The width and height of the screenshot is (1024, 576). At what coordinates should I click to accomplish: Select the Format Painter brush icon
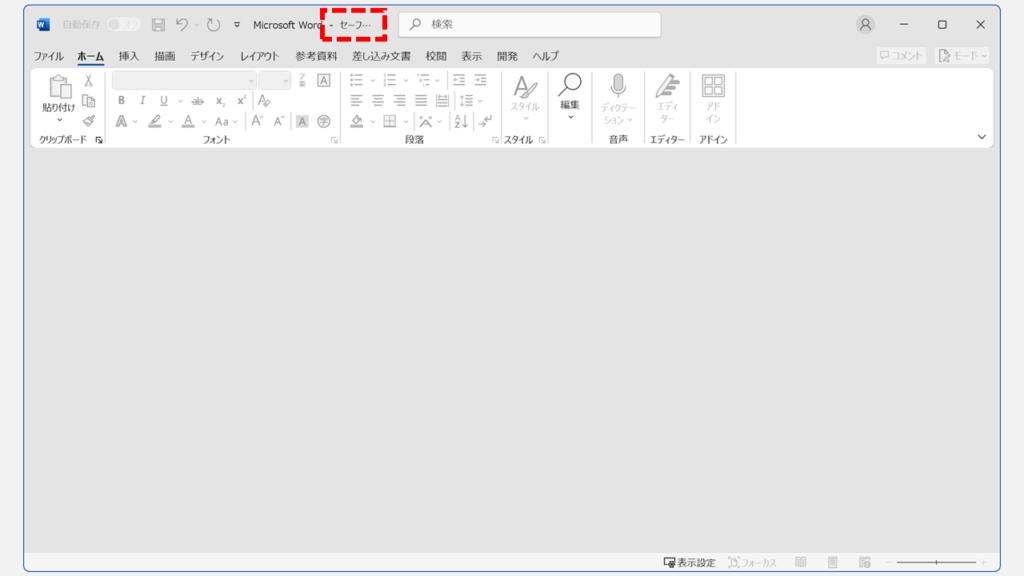point(88,121)
